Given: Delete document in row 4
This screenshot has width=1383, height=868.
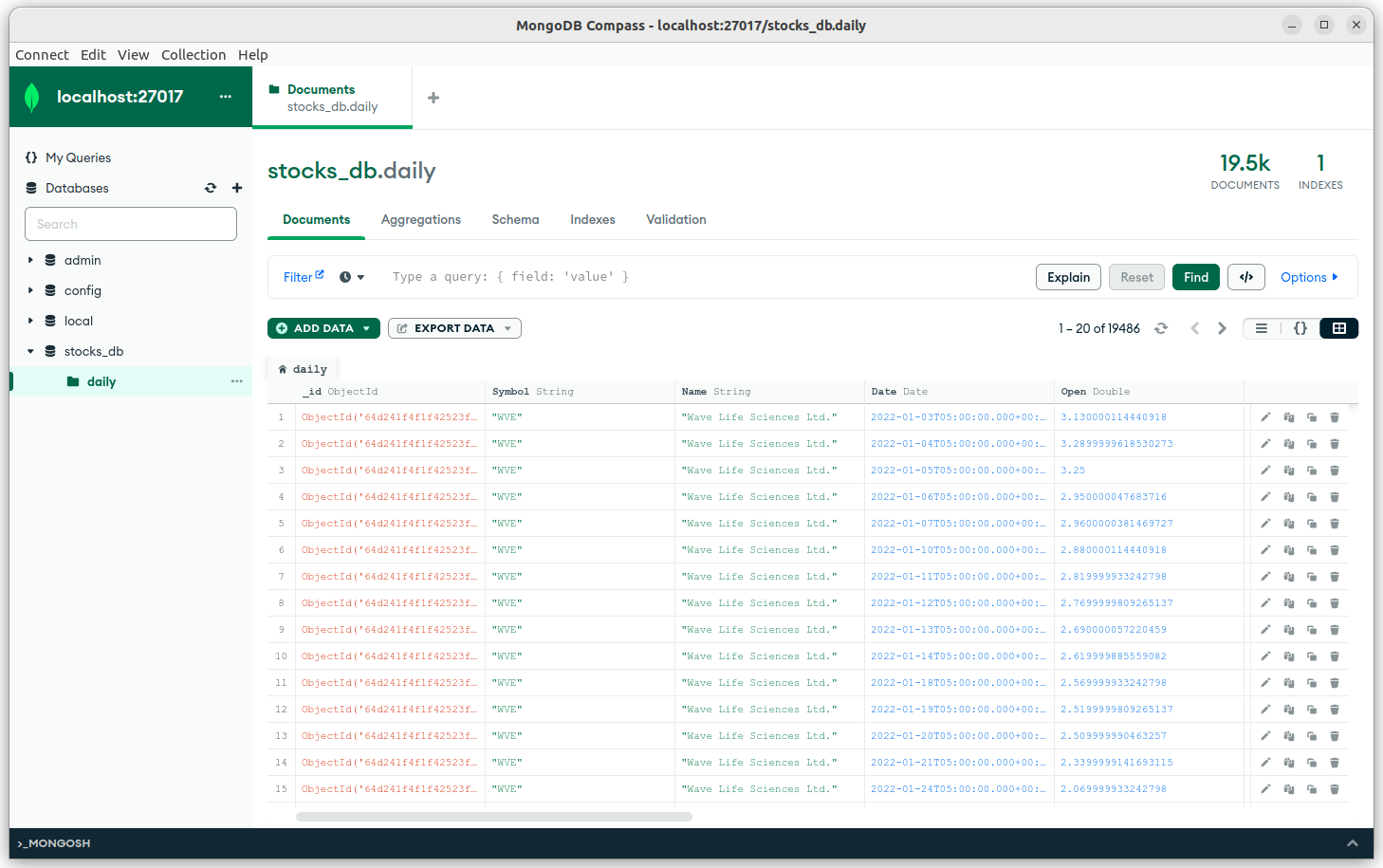Looking at the screenshot, I should [1335, 497].
